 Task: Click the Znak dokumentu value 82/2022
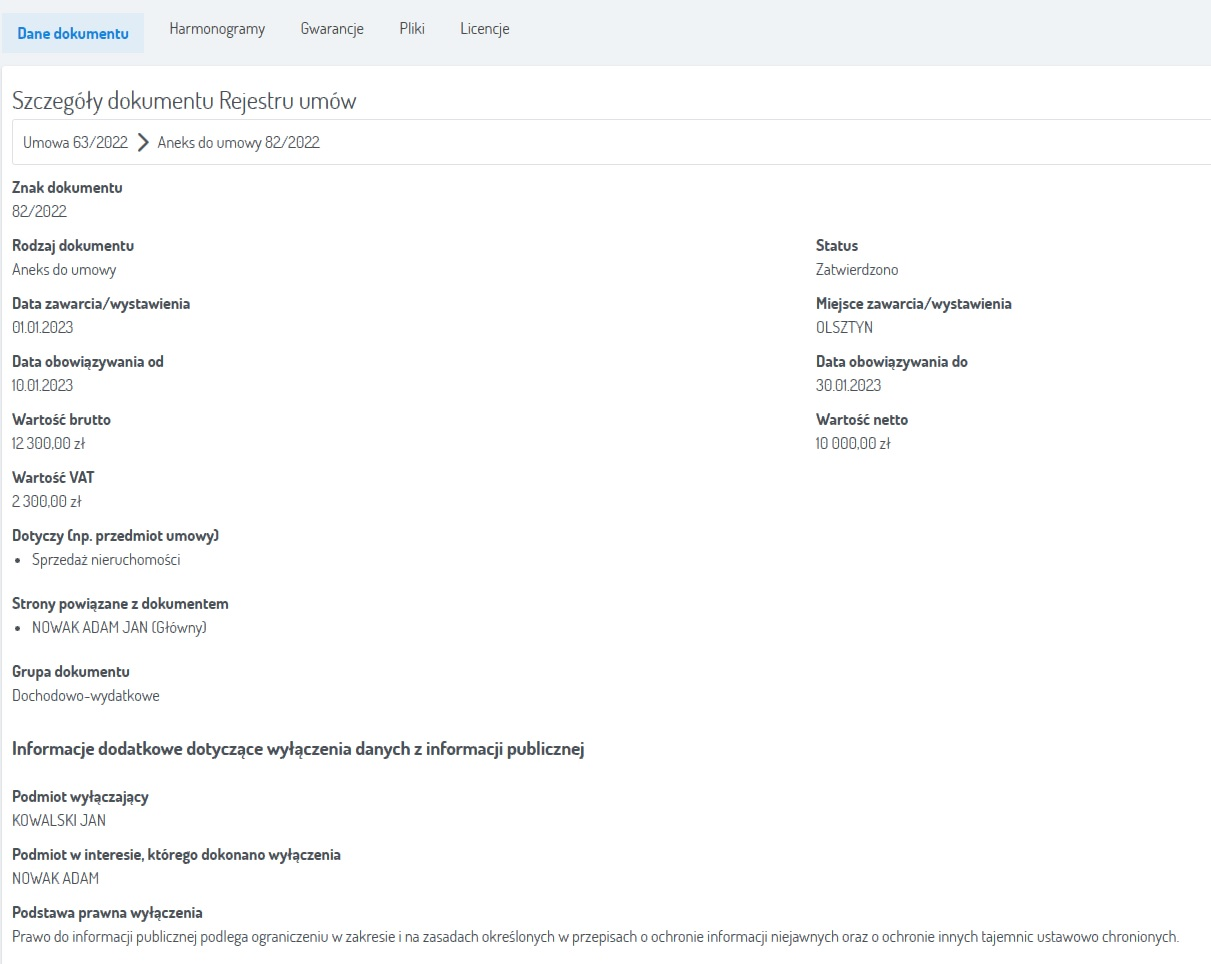pos(39,211)
